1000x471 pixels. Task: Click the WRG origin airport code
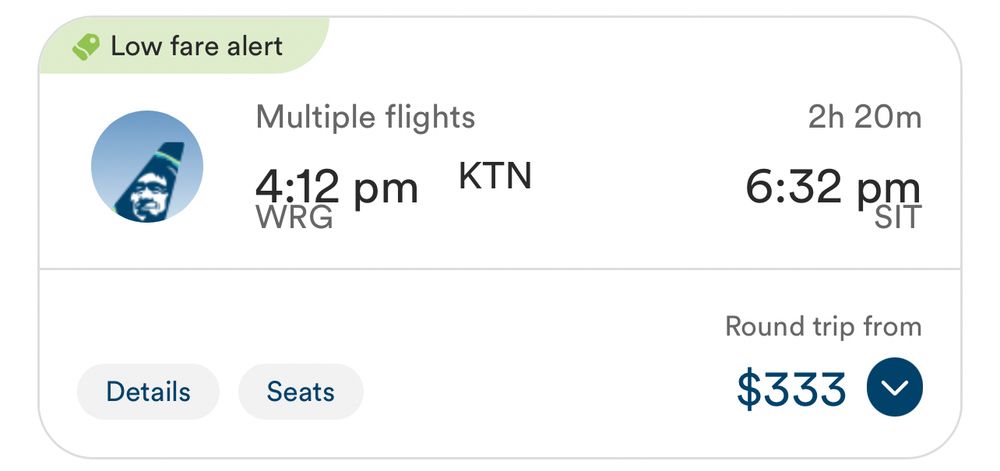click(294, 217)
